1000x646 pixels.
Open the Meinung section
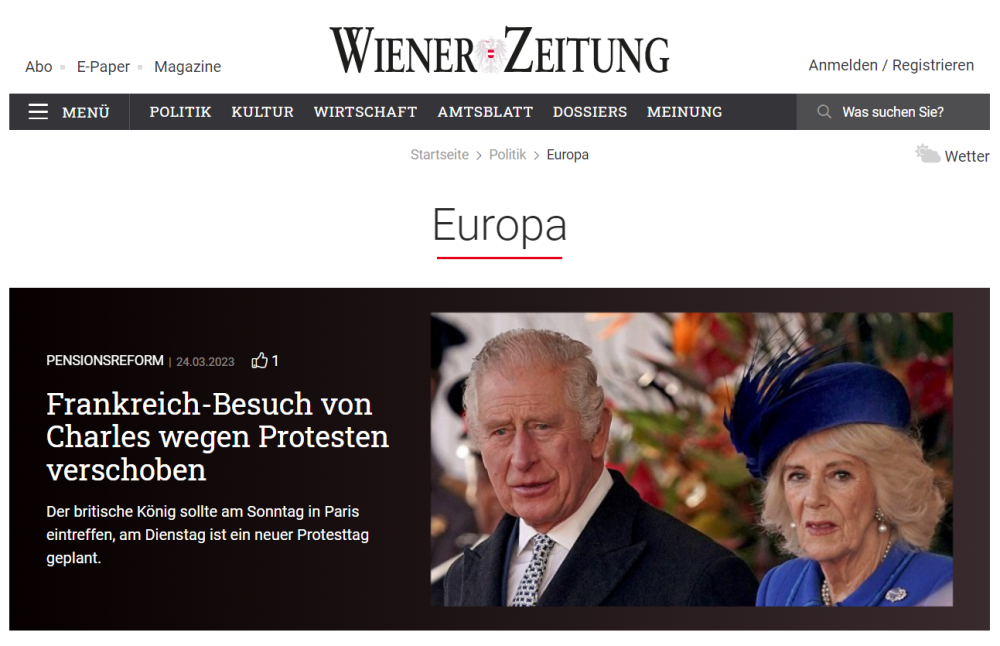[x=684, y=112]
